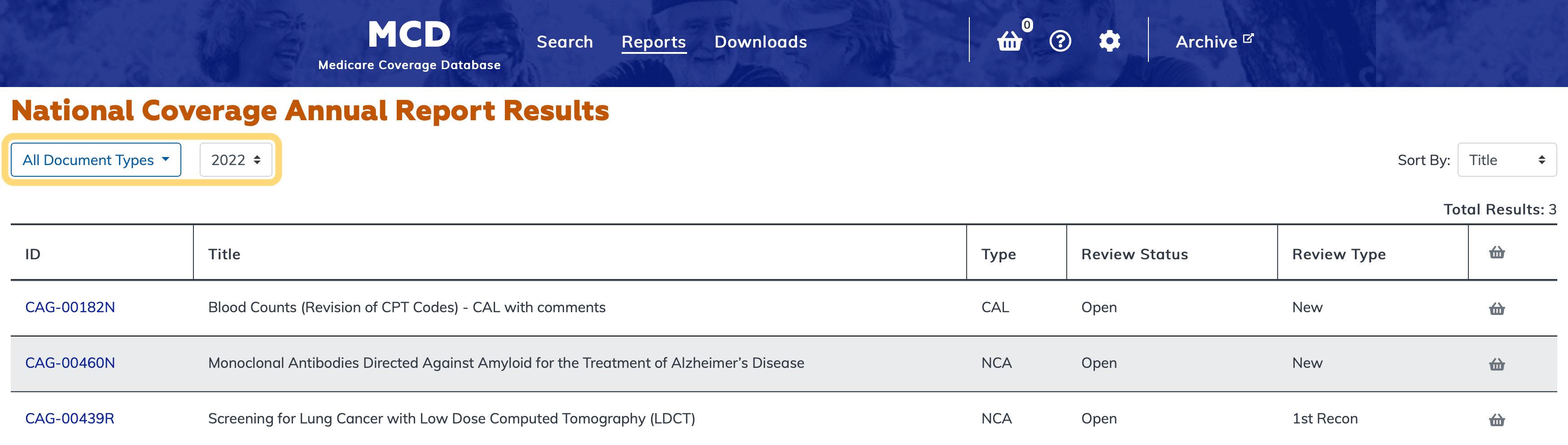Open the settings gear icon
Screen dimensions: 1568x445
1109,41
